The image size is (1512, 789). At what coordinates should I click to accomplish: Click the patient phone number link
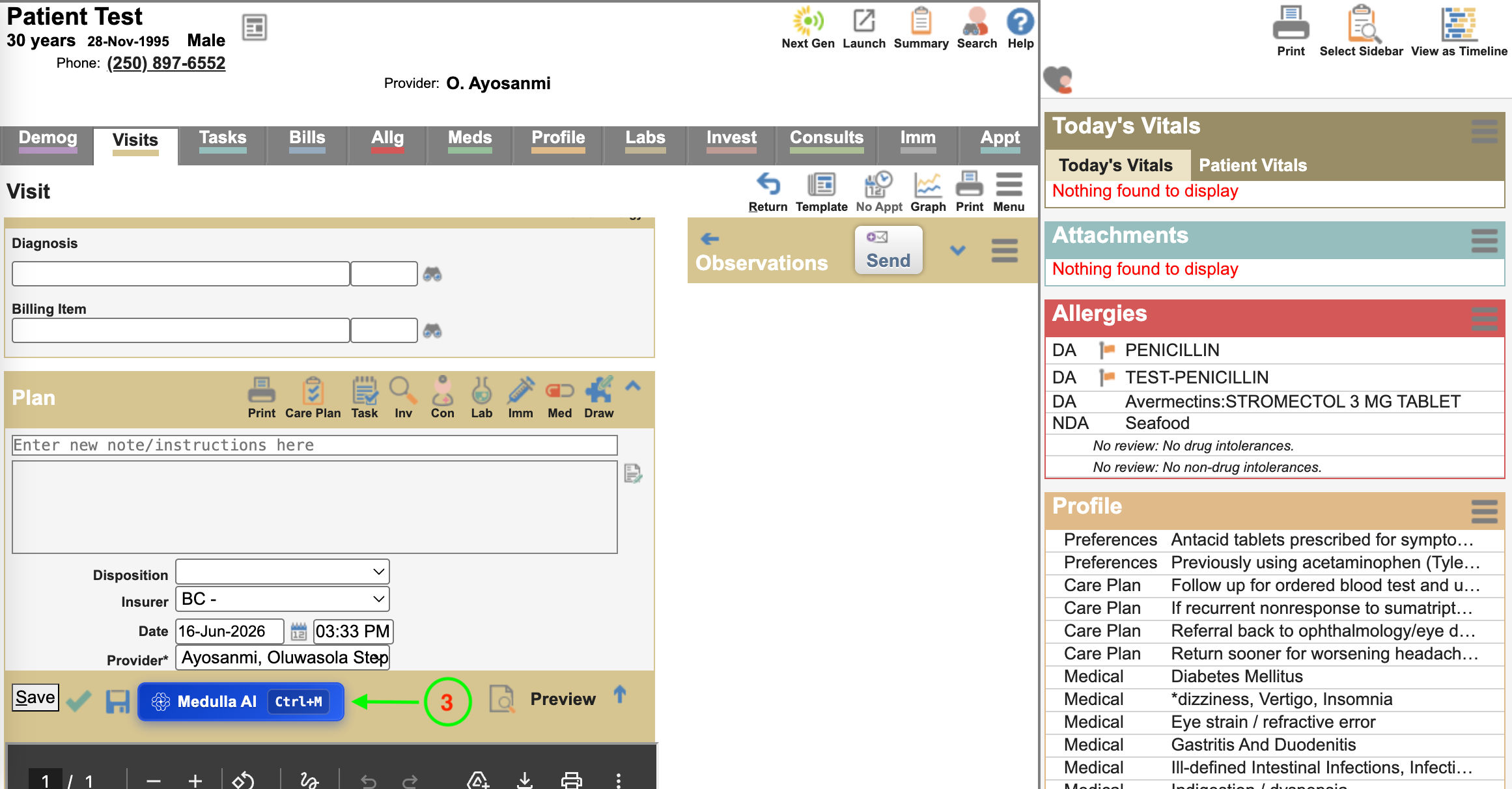[166, 63]
